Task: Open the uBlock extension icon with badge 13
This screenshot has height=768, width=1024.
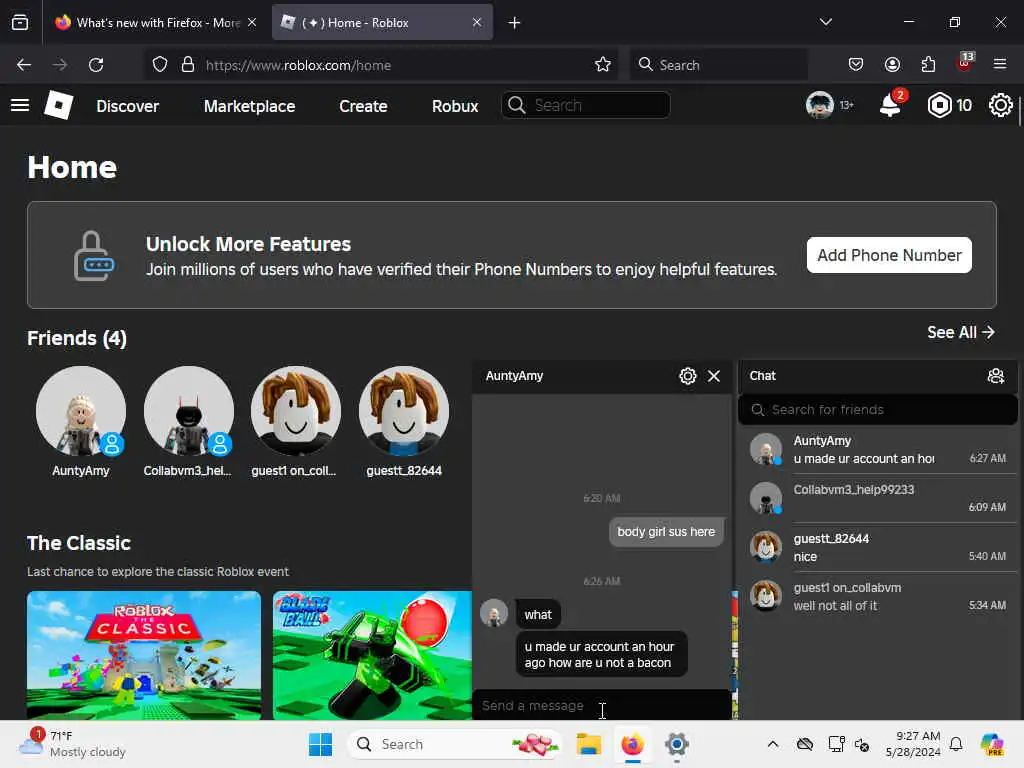Action: click(x=965, y=63)
